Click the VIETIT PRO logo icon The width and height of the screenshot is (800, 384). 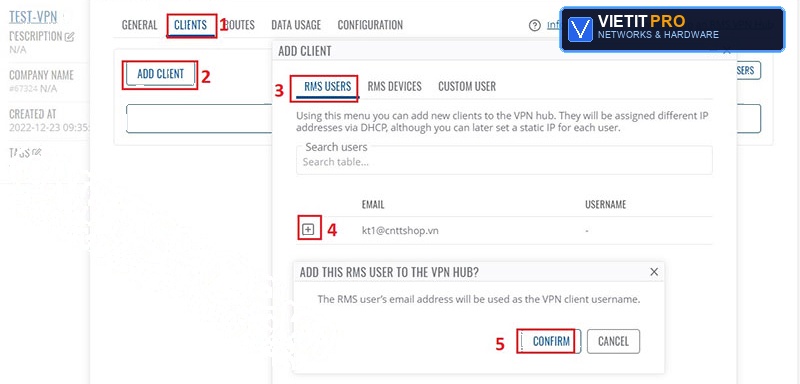pos(580,29)
